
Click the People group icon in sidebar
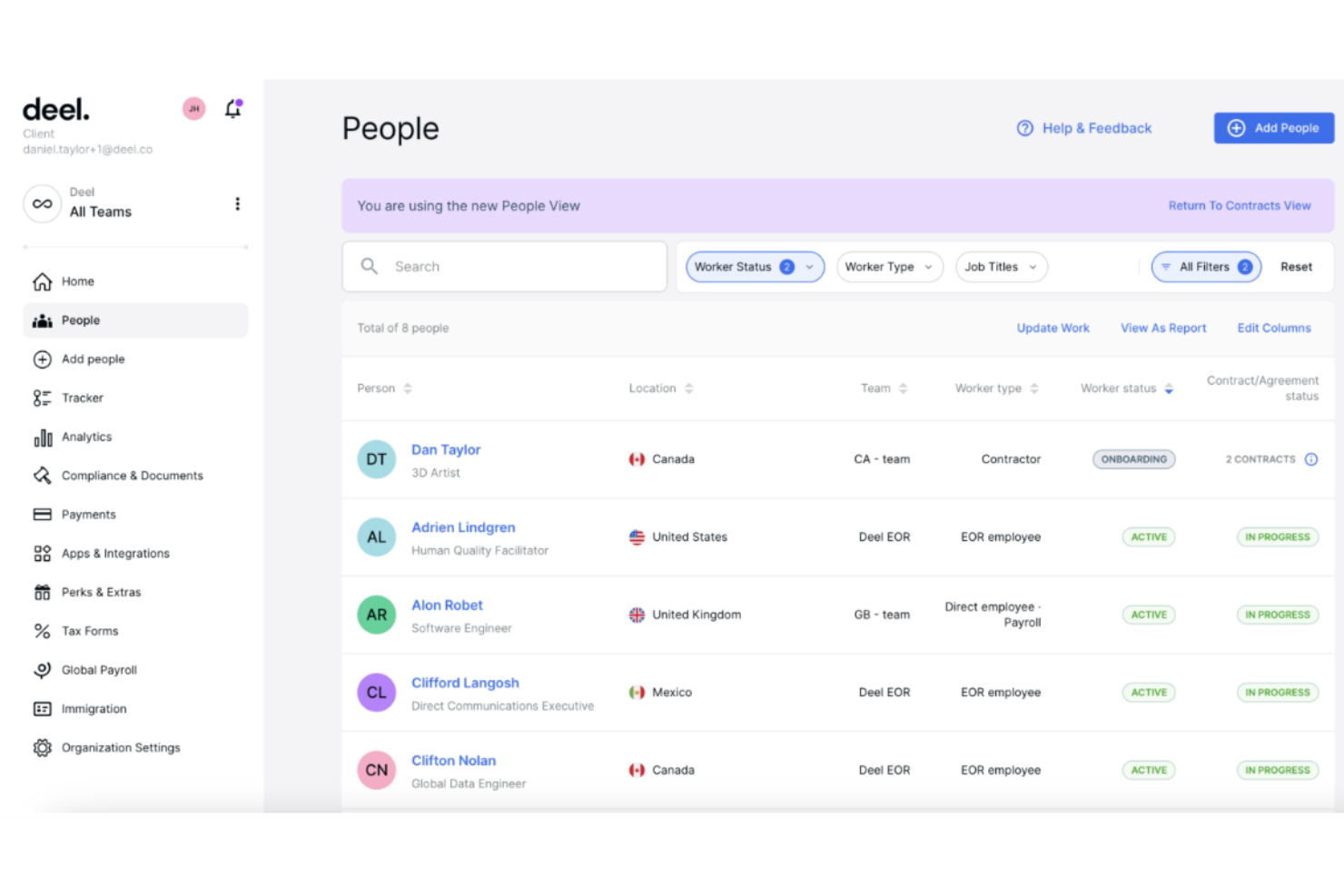[x=42, y=320]
